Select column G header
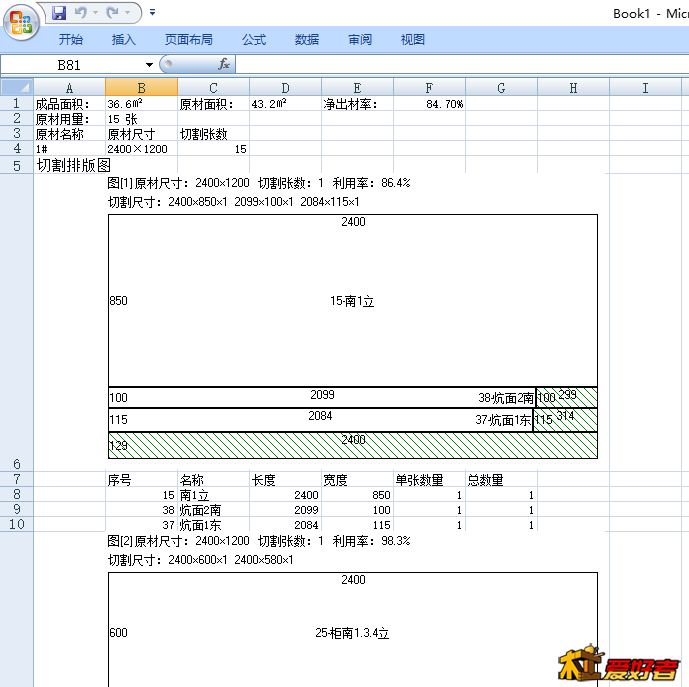 (501, 87)
